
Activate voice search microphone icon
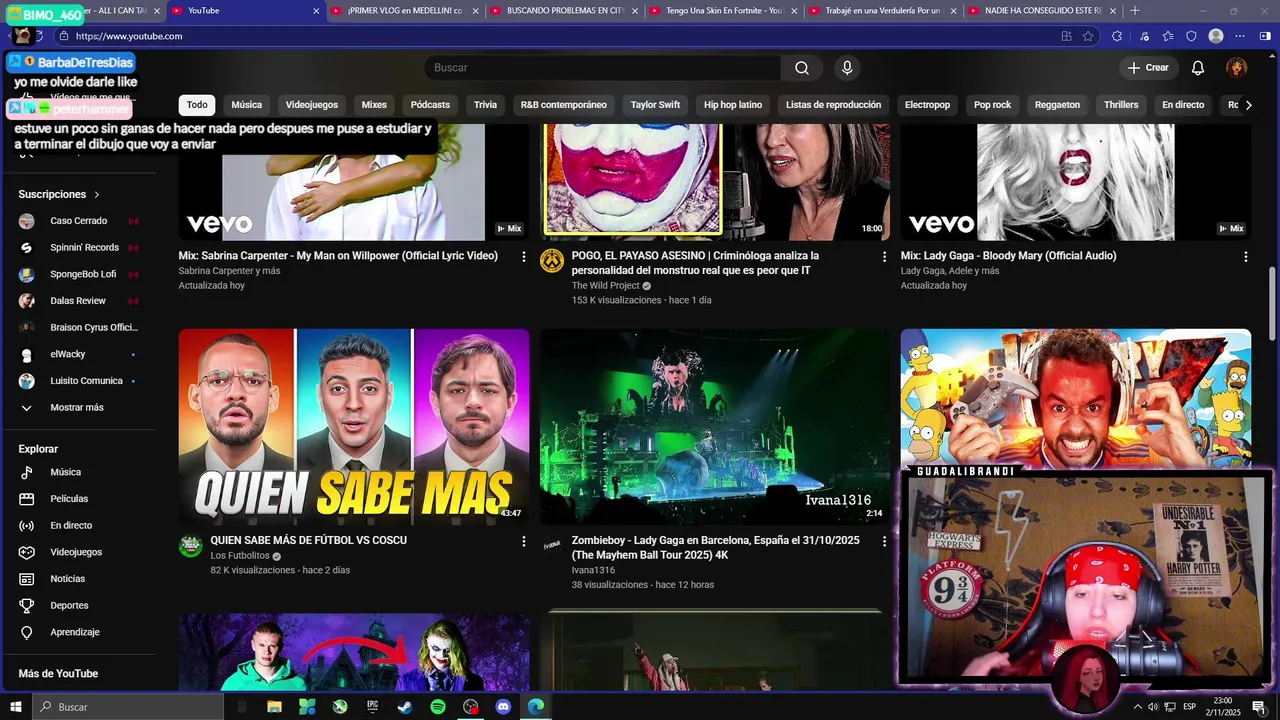pos(847,68)
